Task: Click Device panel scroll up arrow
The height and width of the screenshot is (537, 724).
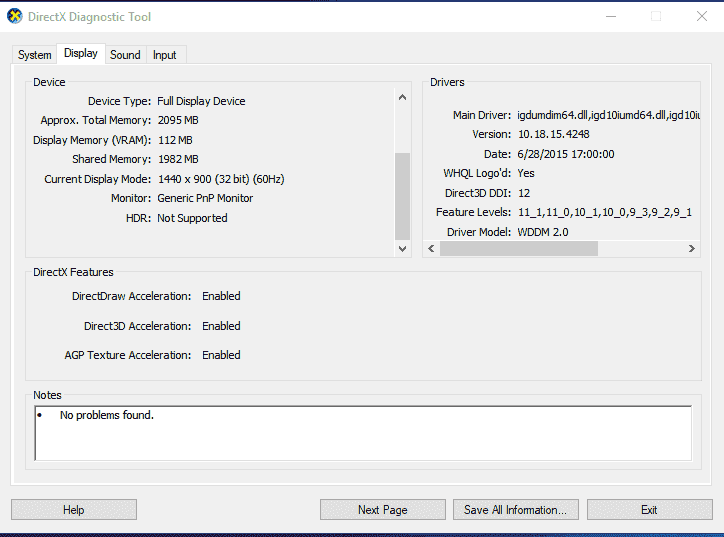Action: (x=402, y=97)
